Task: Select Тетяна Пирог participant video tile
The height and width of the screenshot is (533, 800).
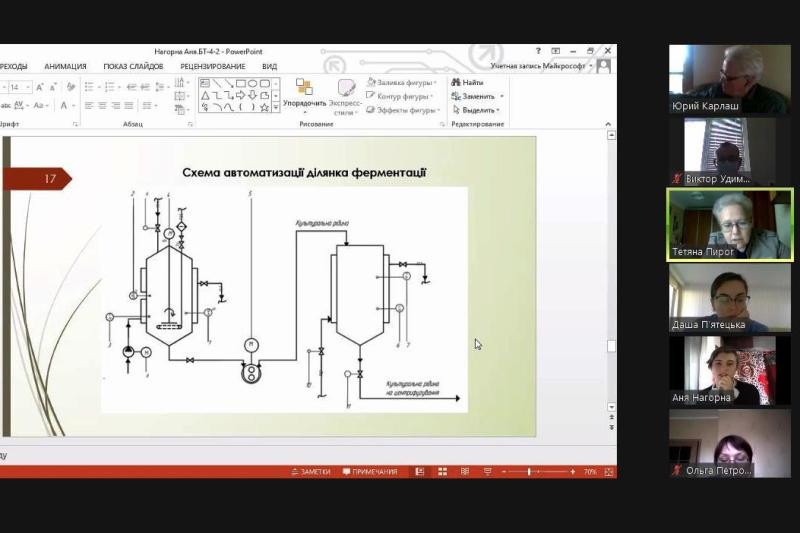Action: click(x=729, y=224)
